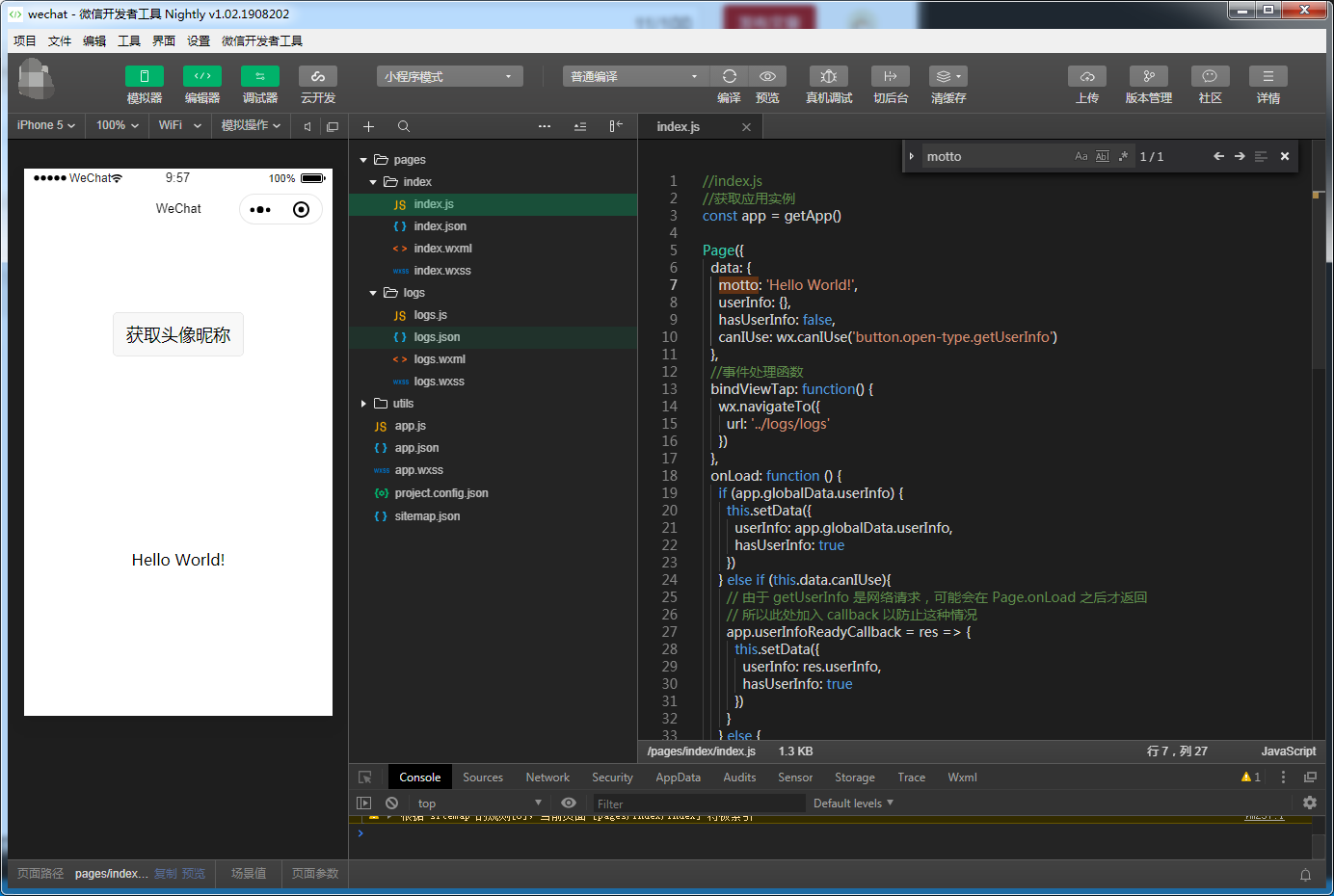Screen dimensions: 1334x896
Task: Toggle regular expression in find box
Action: (1123, 156)
